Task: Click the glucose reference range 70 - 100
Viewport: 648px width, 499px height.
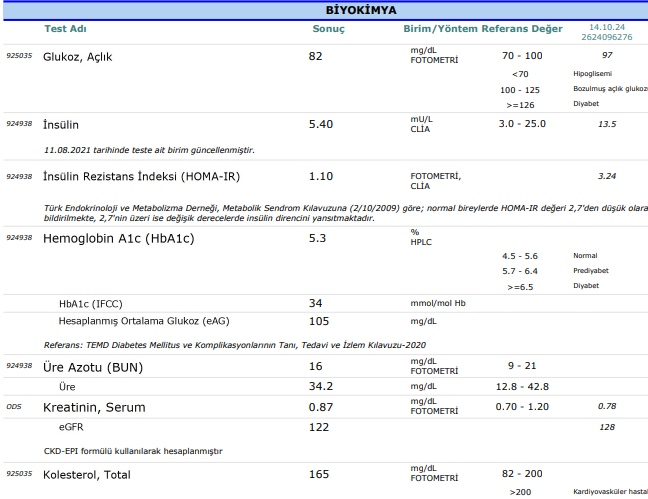Action: 522,56
